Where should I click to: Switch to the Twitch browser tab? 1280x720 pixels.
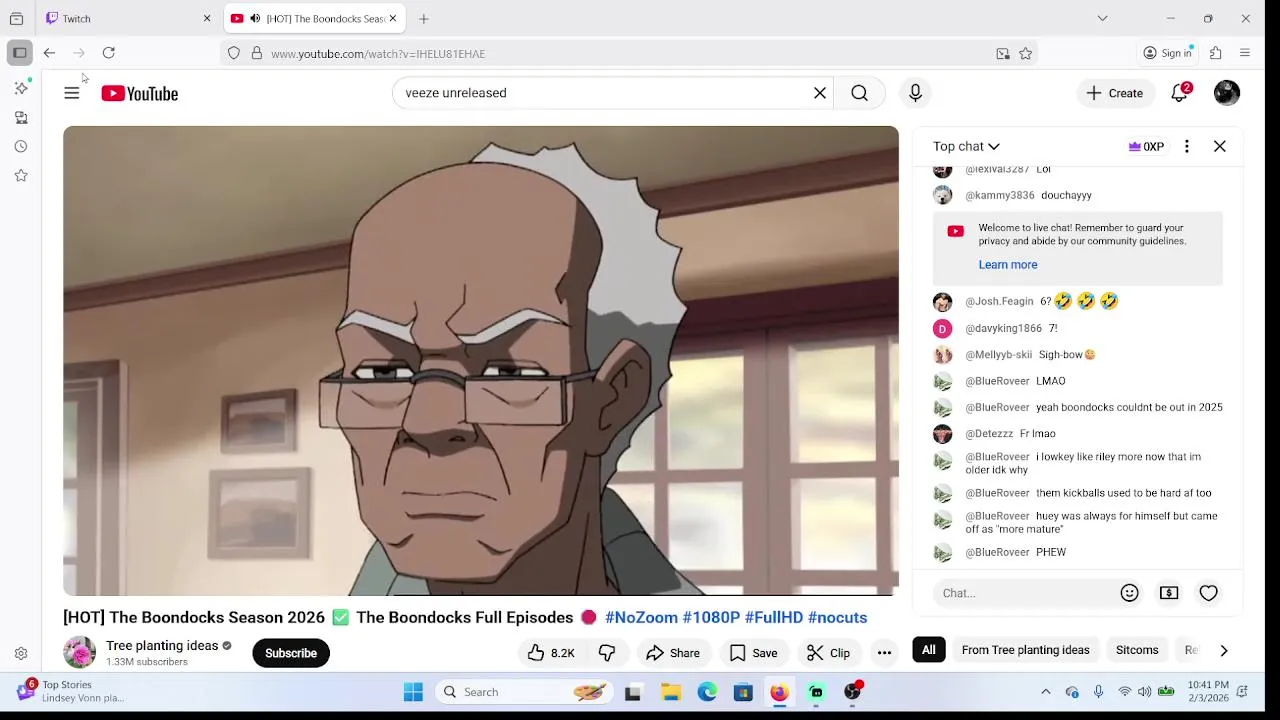tap(129, 18)
